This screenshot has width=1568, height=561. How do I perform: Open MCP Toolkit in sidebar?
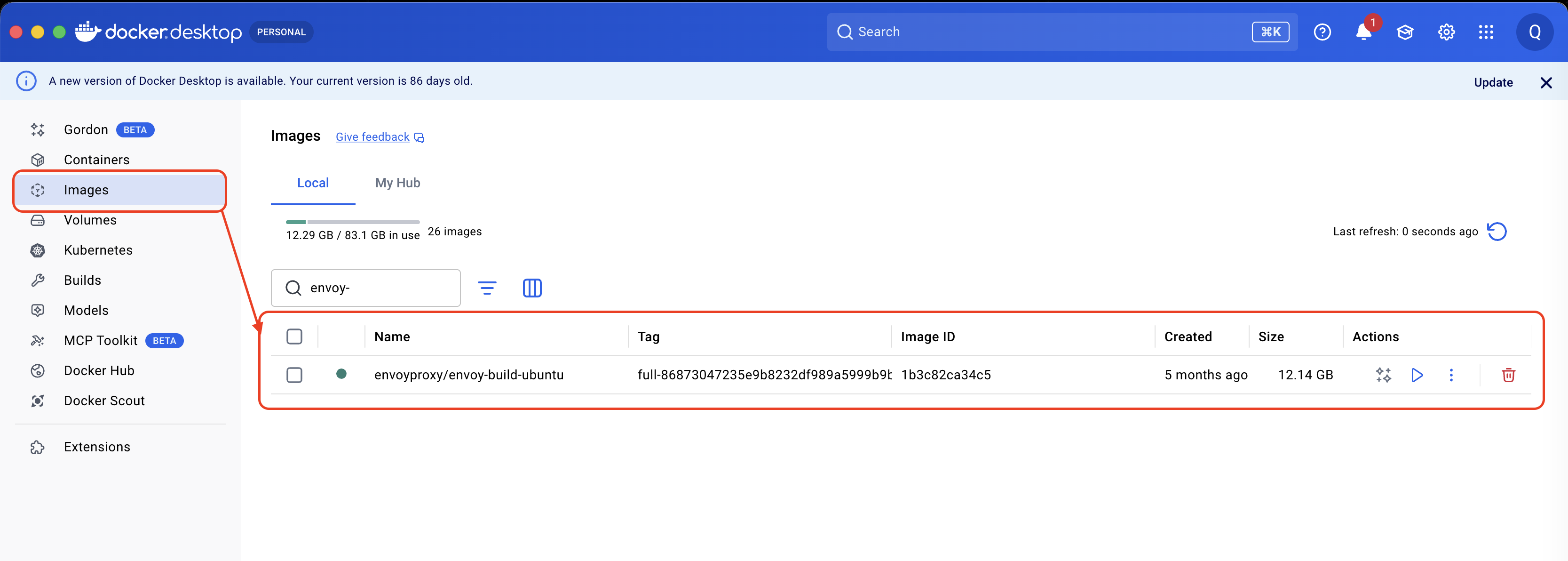click(x=120, y=340)
